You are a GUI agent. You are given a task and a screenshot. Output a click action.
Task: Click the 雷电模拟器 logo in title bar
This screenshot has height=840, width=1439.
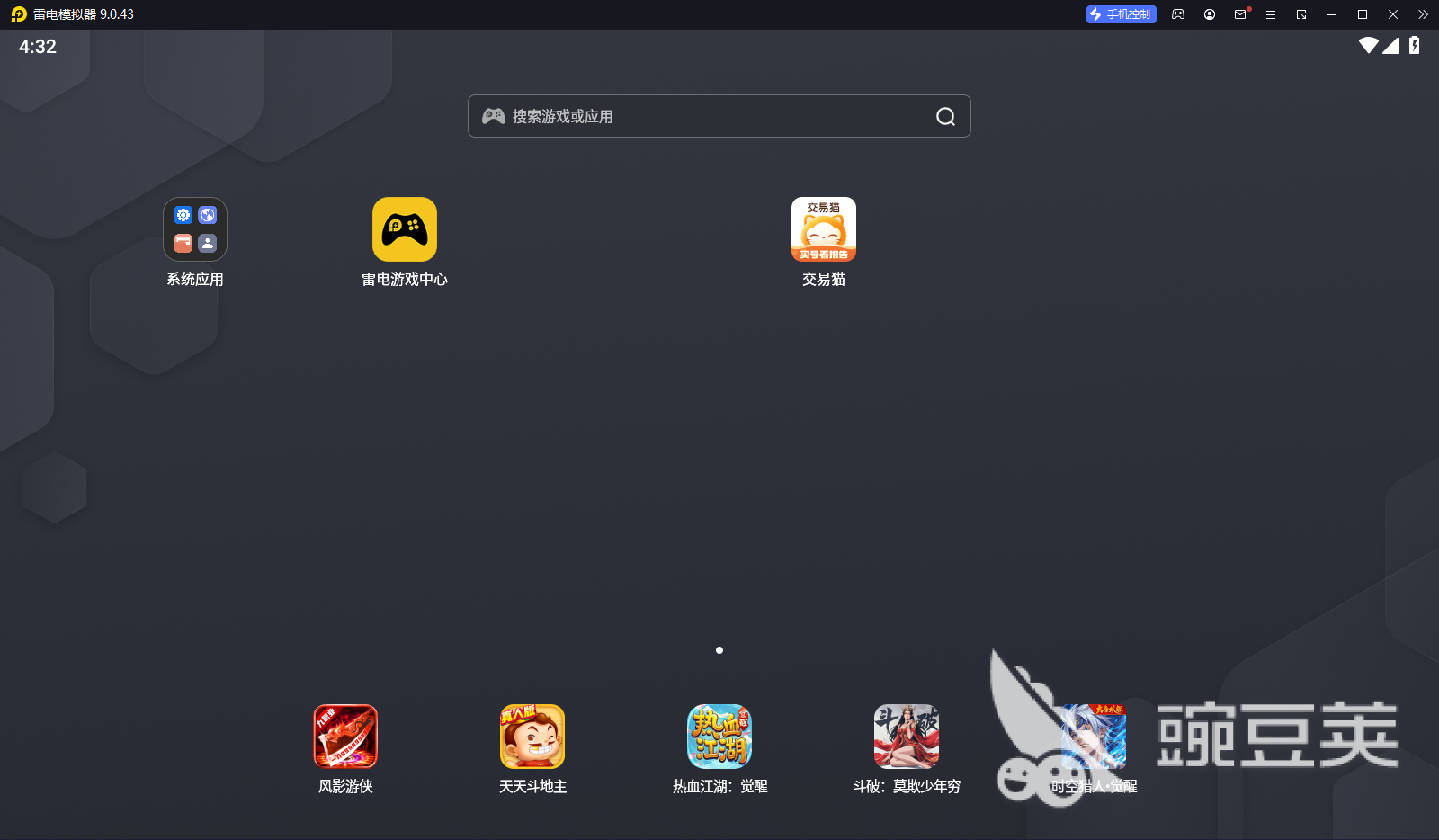pyautogui.click(x=19, y=14)
